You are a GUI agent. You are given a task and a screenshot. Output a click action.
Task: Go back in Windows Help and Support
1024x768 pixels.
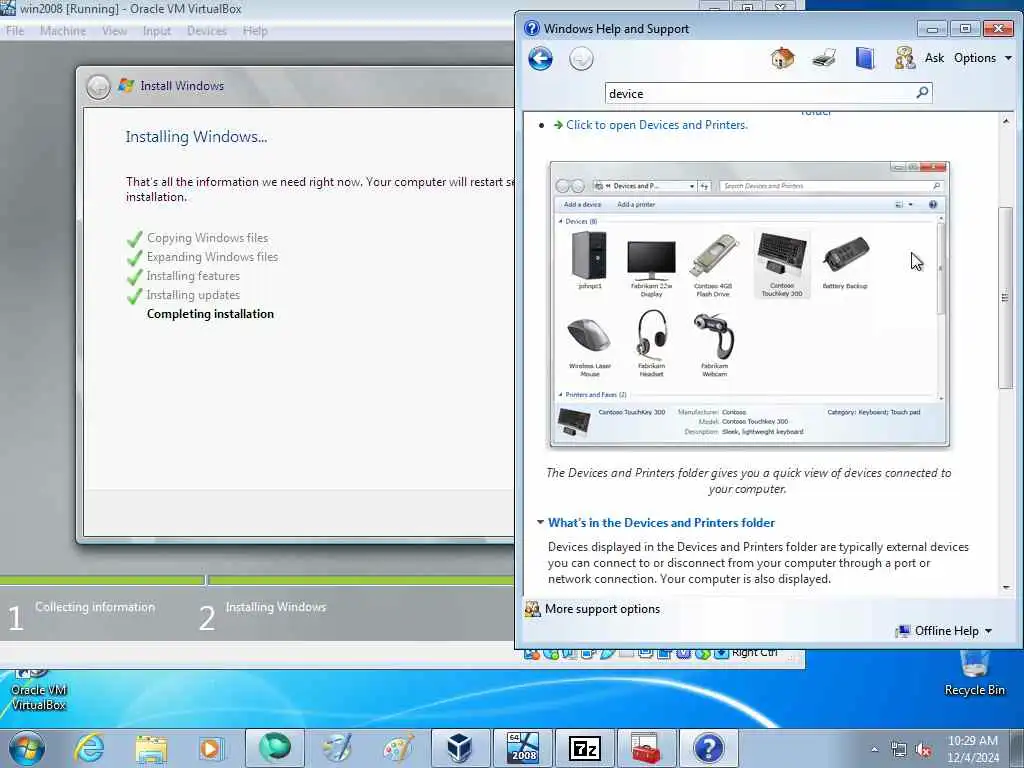(540, 59)
